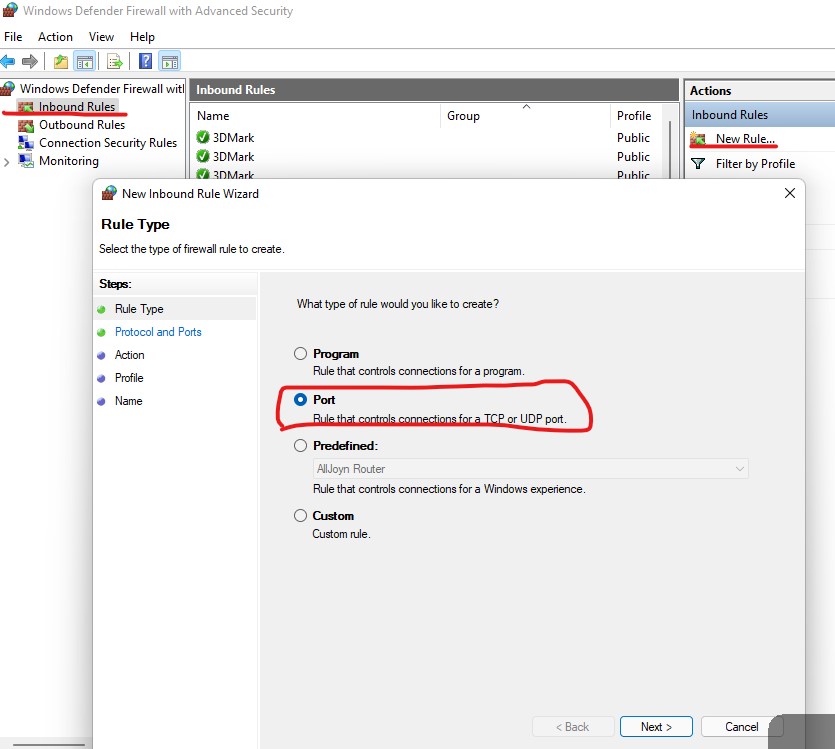Select Inbound Rules in the tree

(x=77, y=106)
